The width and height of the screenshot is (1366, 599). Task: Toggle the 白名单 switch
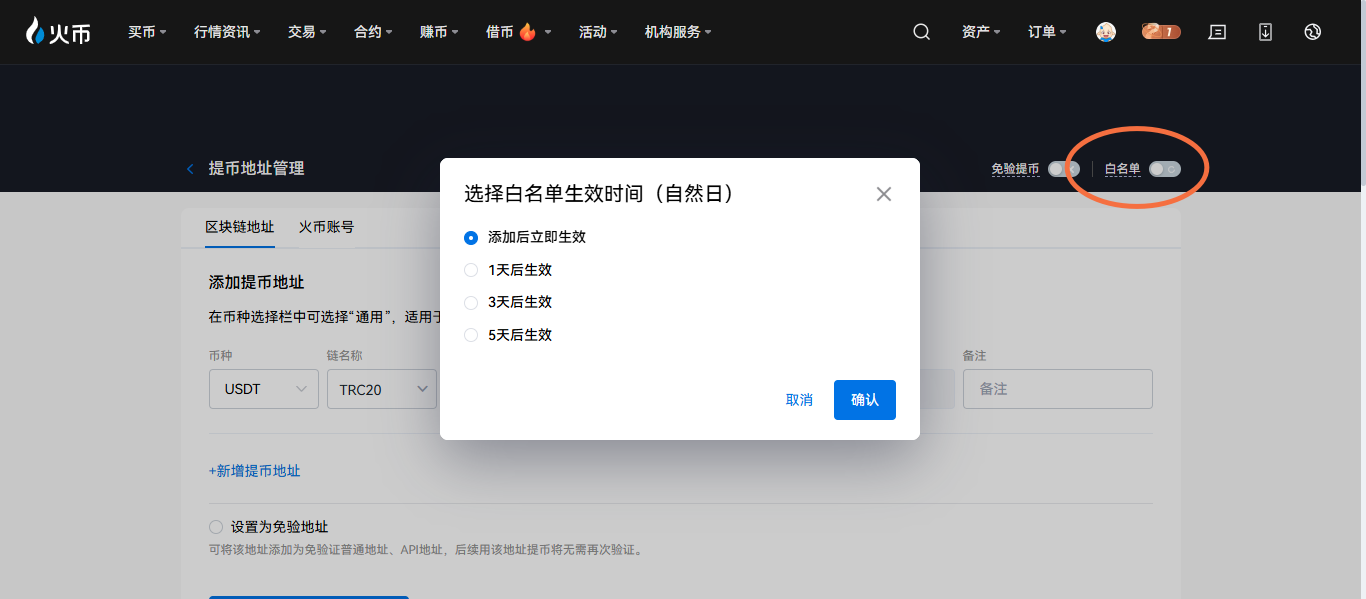(x=1164, y=169)
